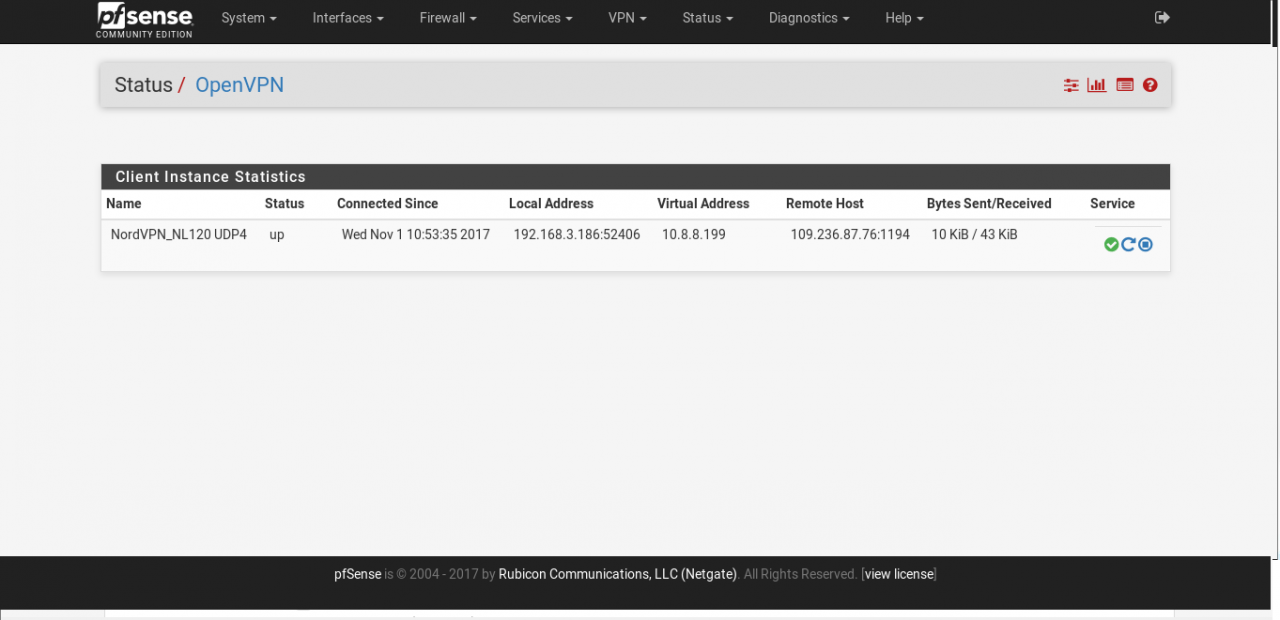Open related status bar chart icon

pyautogui.click(x=1097, y=85)
